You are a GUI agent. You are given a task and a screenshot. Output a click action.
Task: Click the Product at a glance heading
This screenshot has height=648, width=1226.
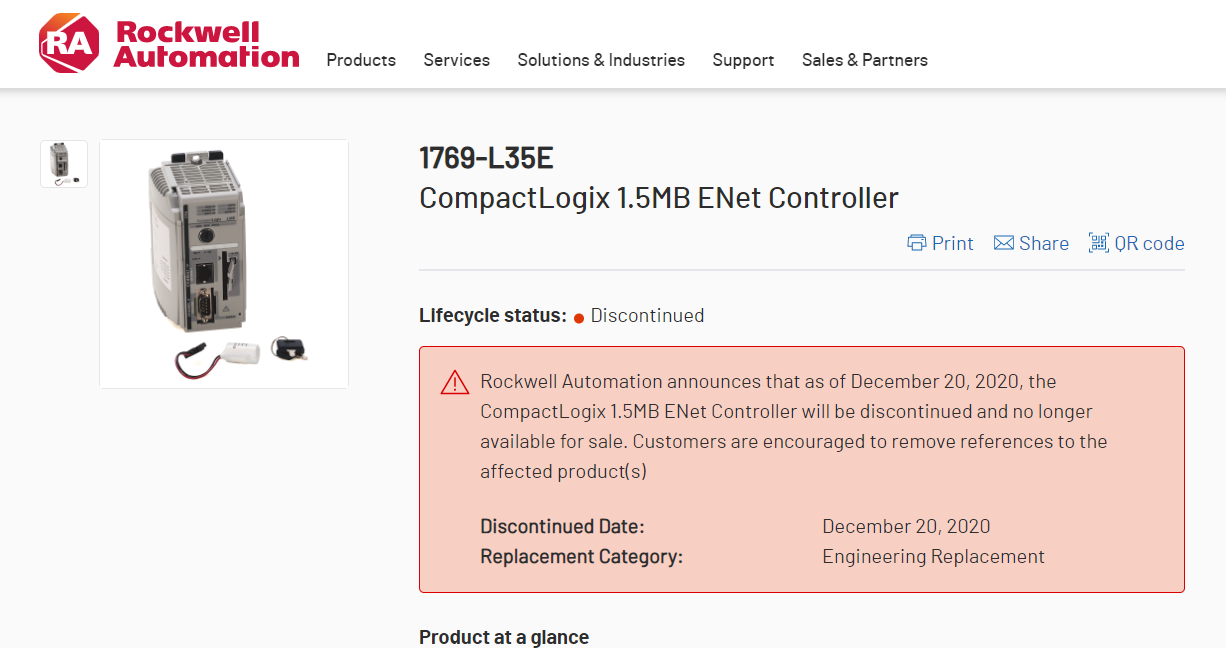[504, 637]
